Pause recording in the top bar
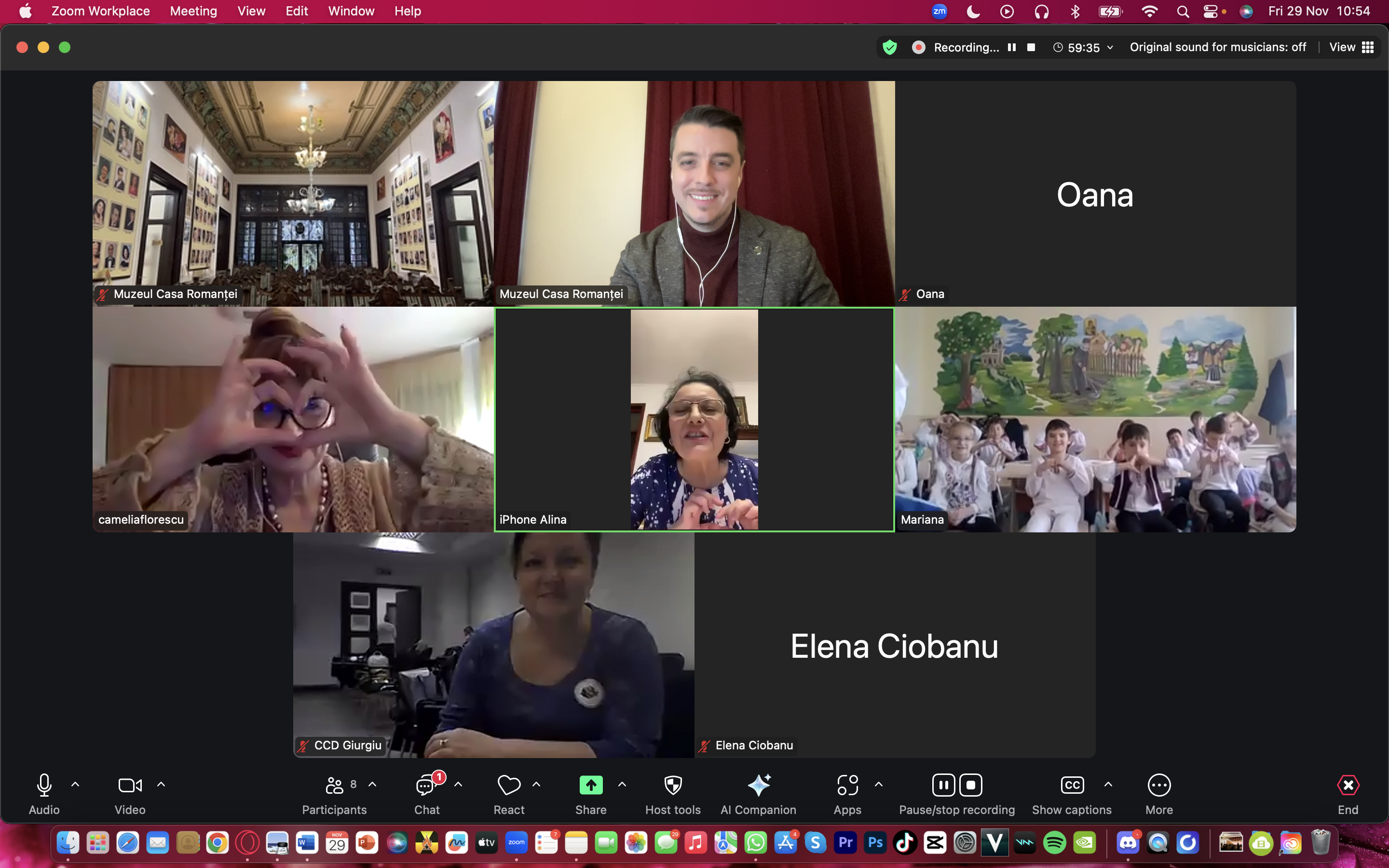 1012,47
